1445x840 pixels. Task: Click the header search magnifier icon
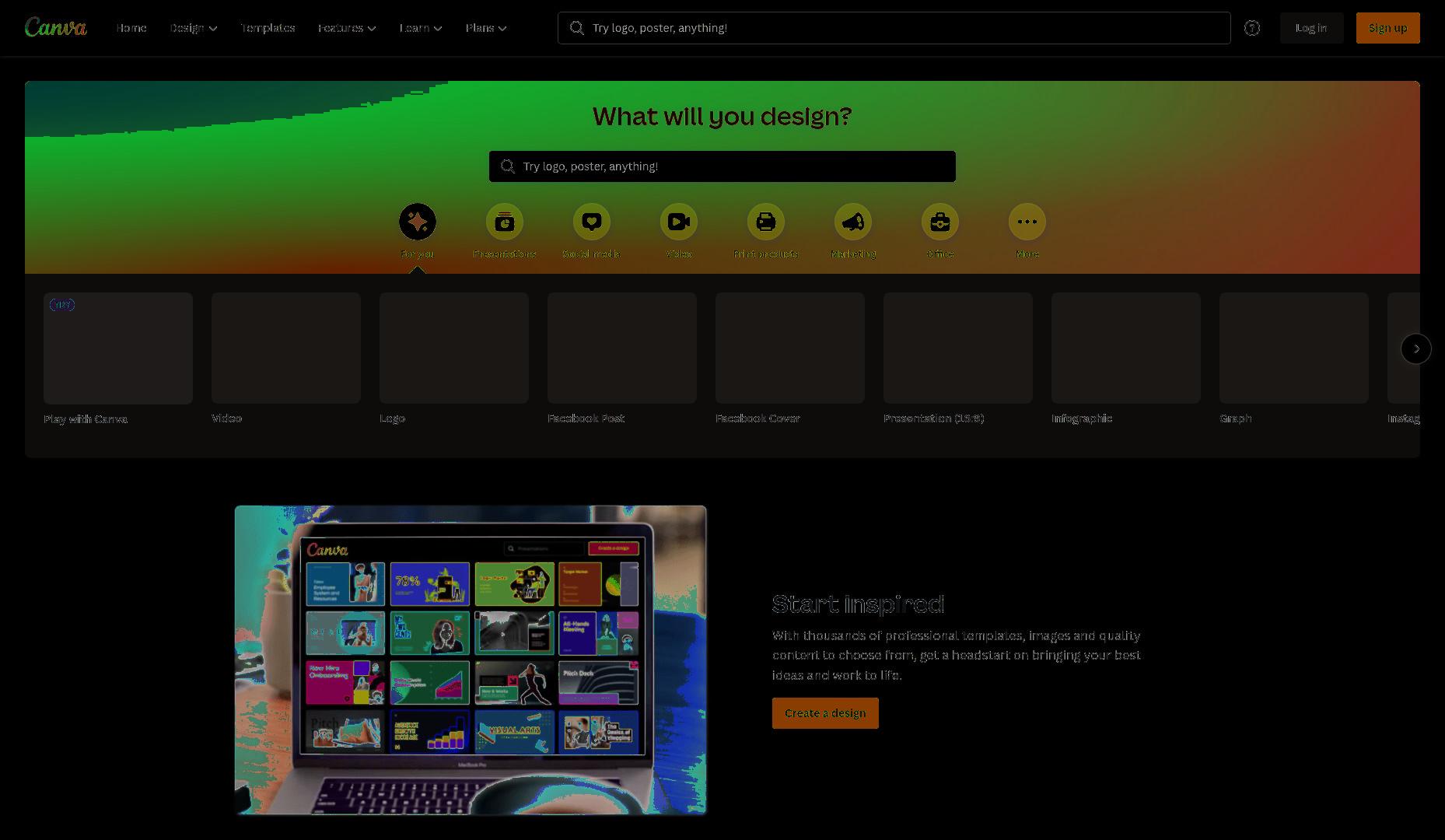tap(577, 28)
